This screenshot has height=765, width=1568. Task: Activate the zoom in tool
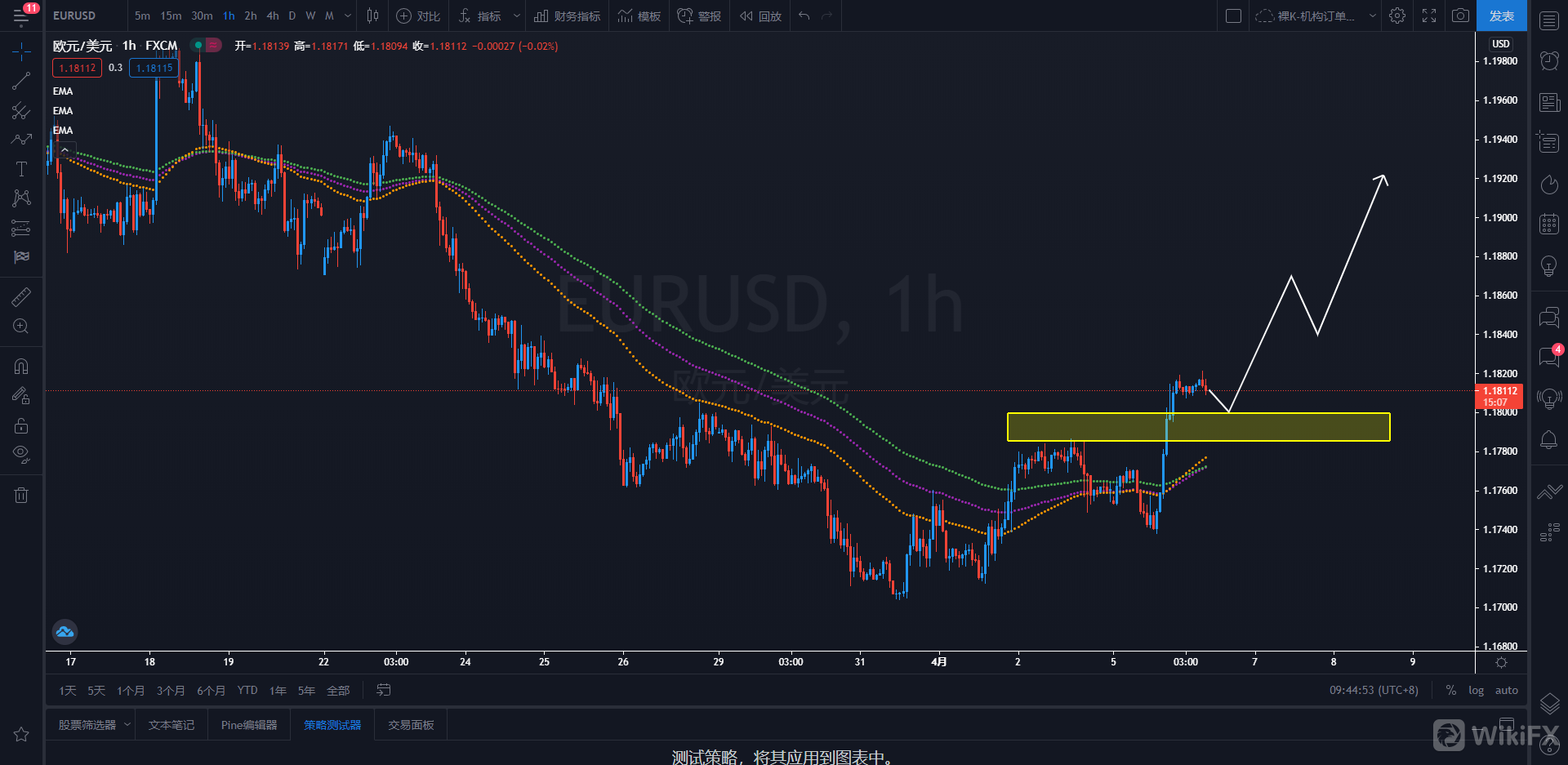tap(21, 327)
